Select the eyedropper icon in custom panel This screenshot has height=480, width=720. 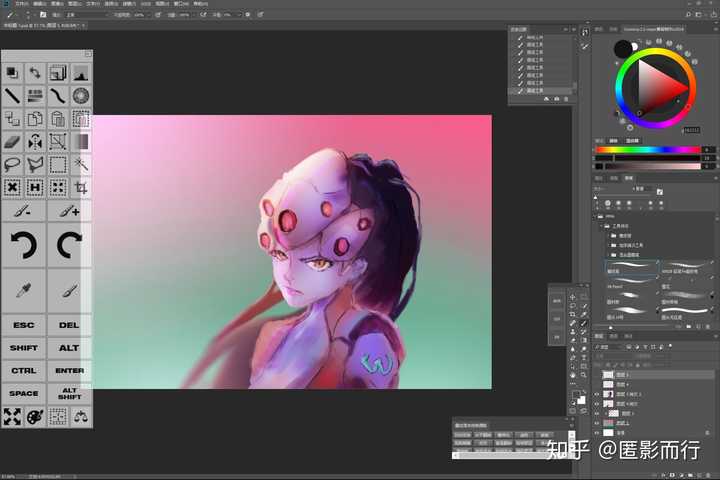click(x=23, y=290)
